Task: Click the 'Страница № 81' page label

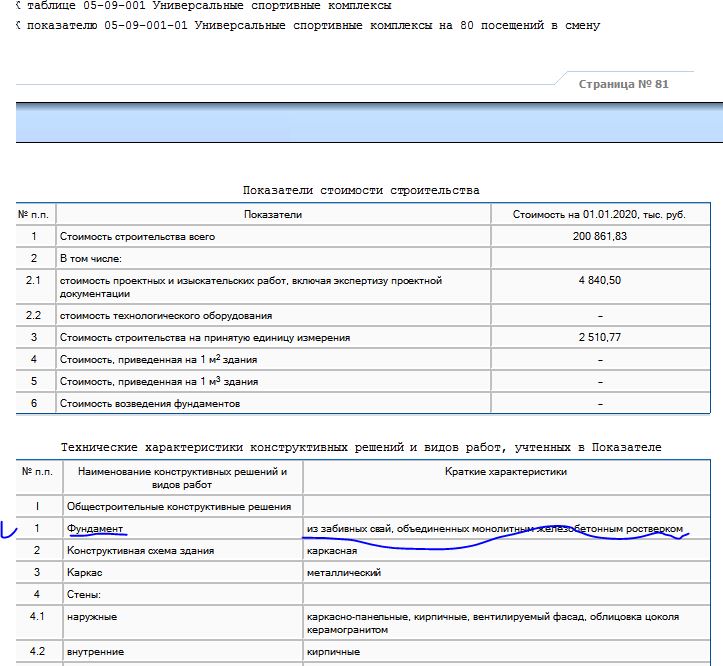Action: pyautogui.click(x=623, y=84)
